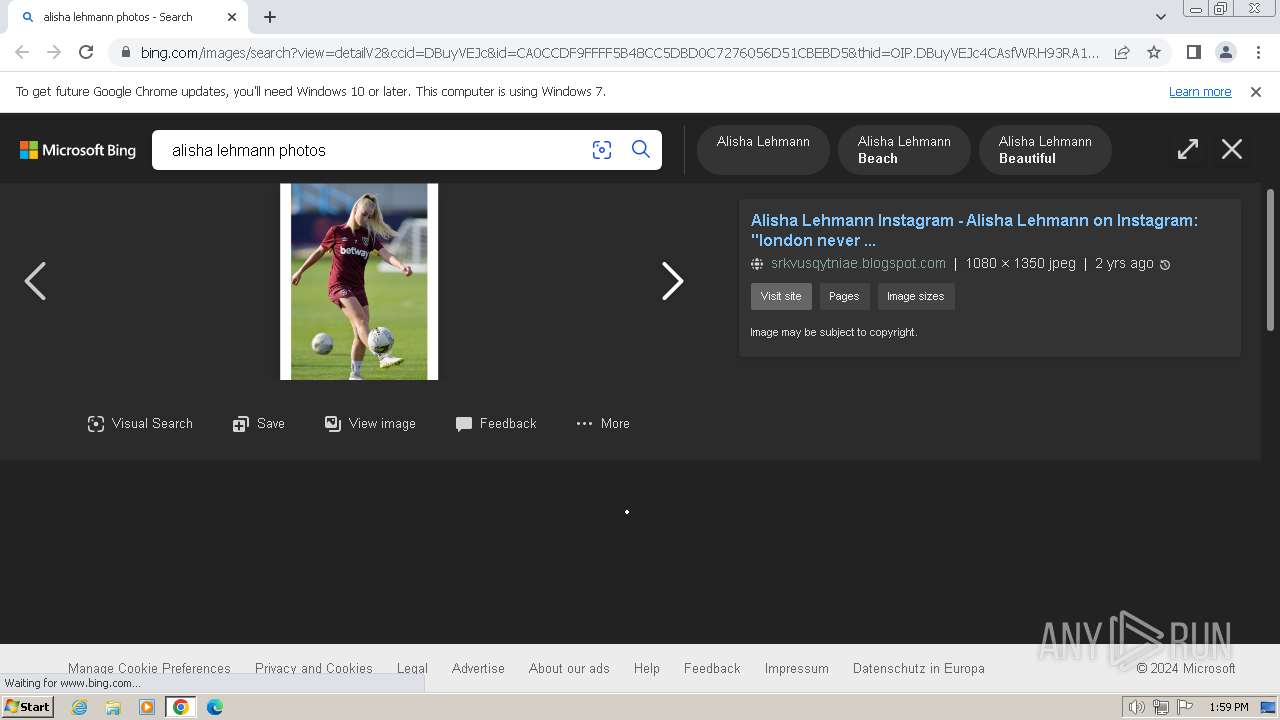Open srkvusqytniae.blogspot.com source link

pyautogui.click(x=858, y=264)
